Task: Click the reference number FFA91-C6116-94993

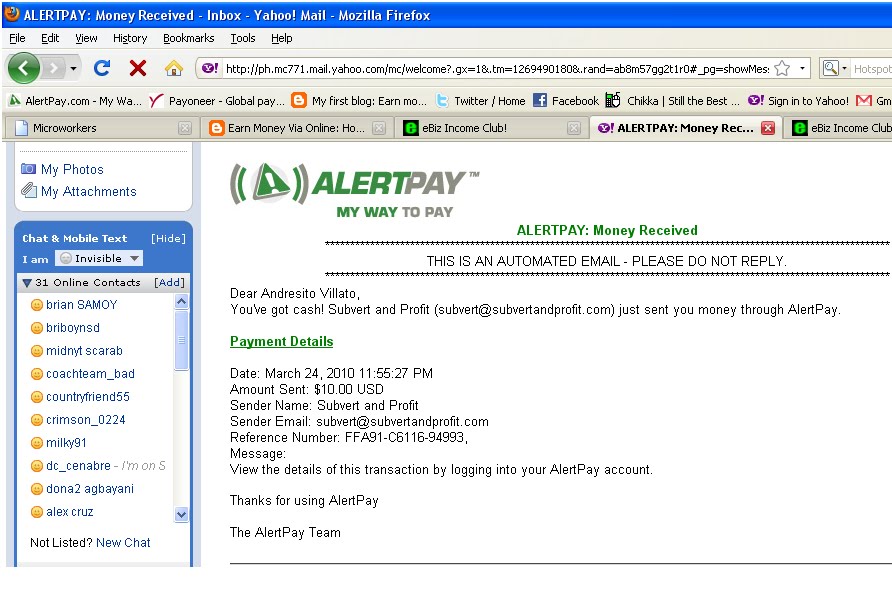Action: tap(404, 437)
